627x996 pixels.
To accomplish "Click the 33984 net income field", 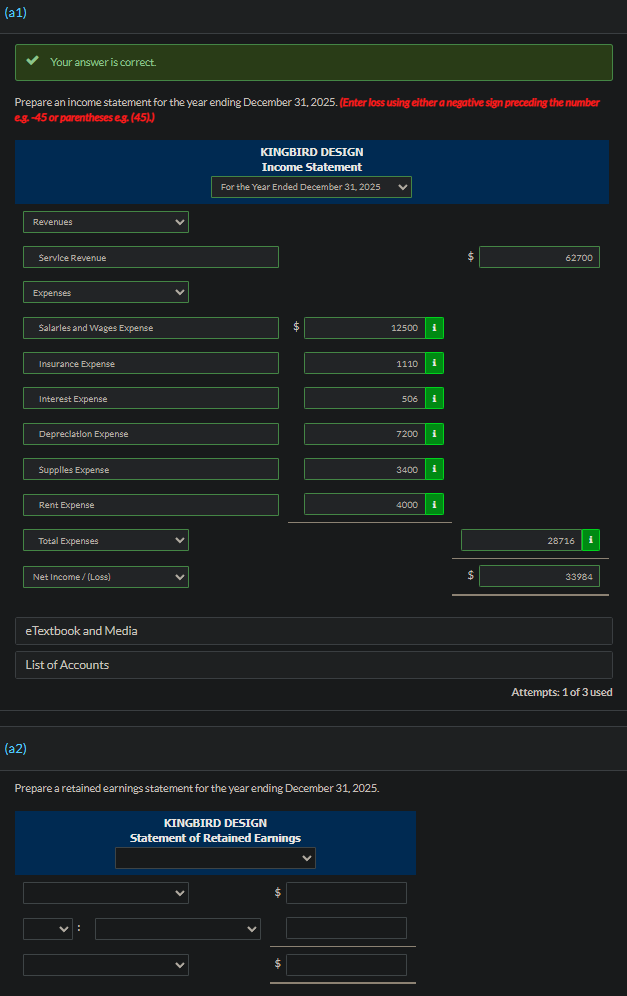I will pos(539,576).
